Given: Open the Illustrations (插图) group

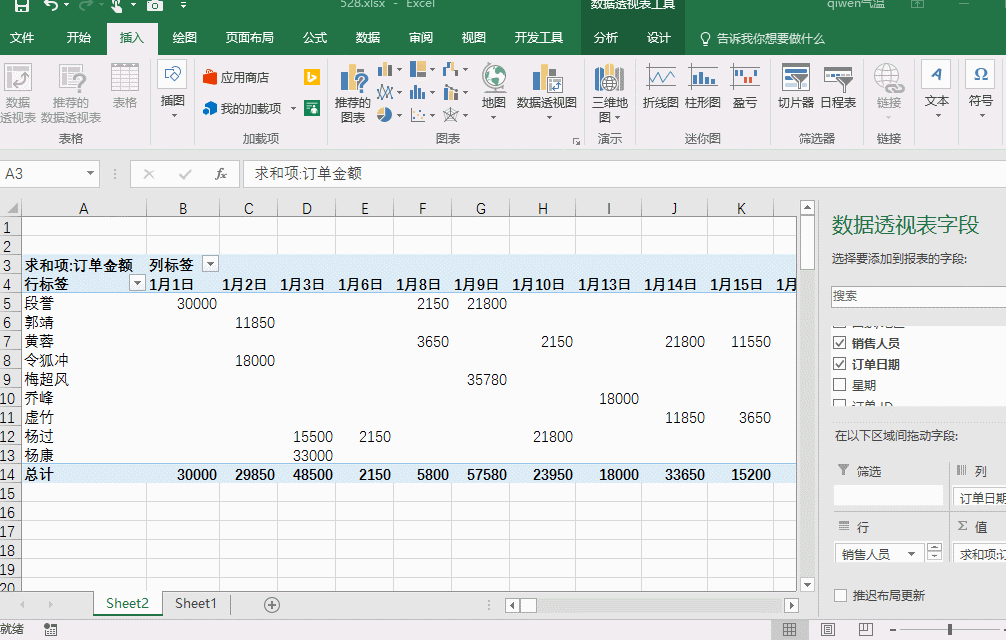Looking at the screenshot, I should click(173, 90).
